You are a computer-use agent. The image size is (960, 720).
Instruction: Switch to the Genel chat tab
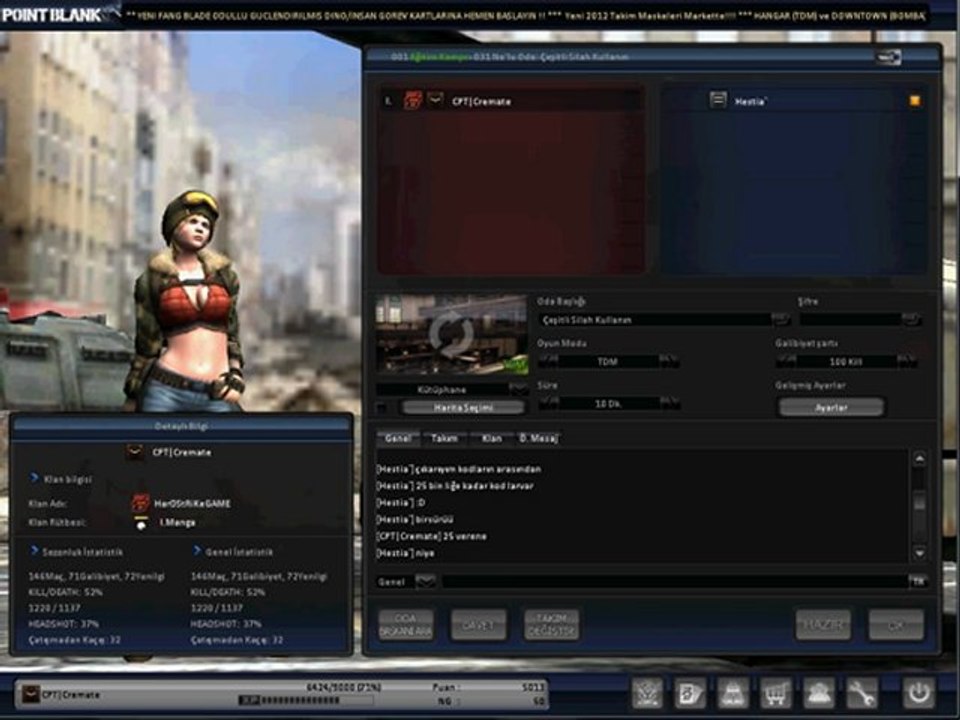pos(398,438)
